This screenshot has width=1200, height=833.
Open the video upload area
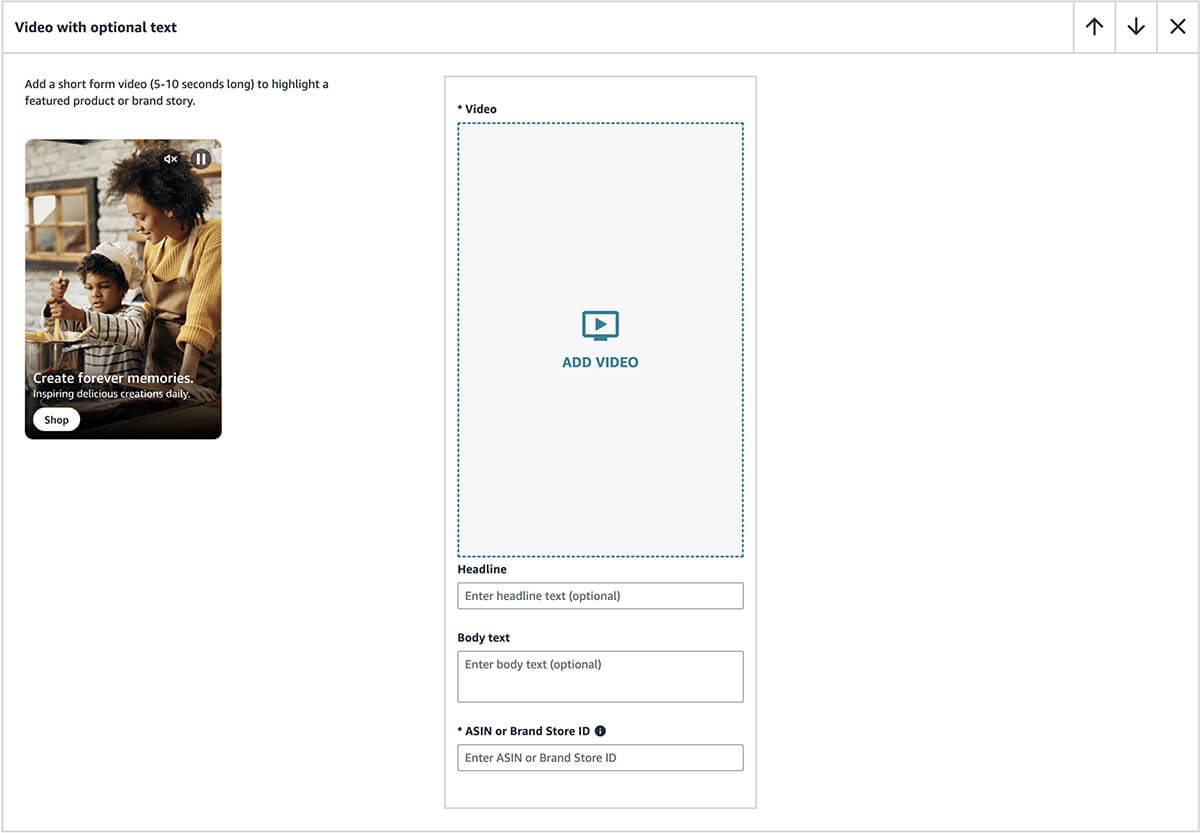599,338
